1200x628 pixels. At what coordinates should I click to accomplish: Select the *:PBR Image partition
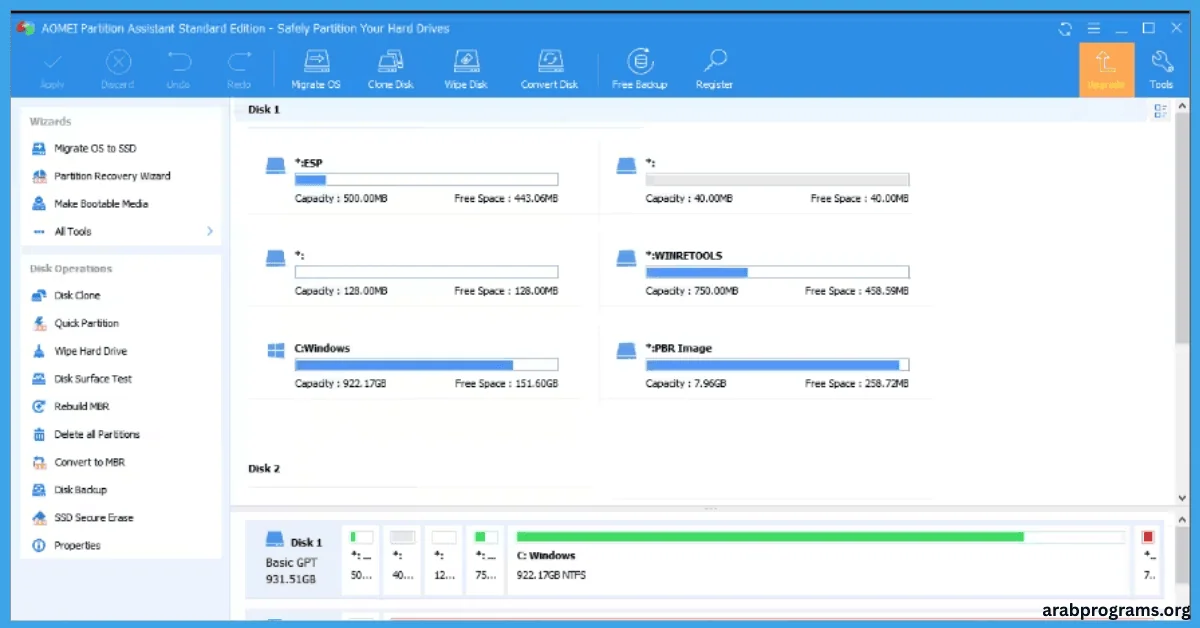765,366
